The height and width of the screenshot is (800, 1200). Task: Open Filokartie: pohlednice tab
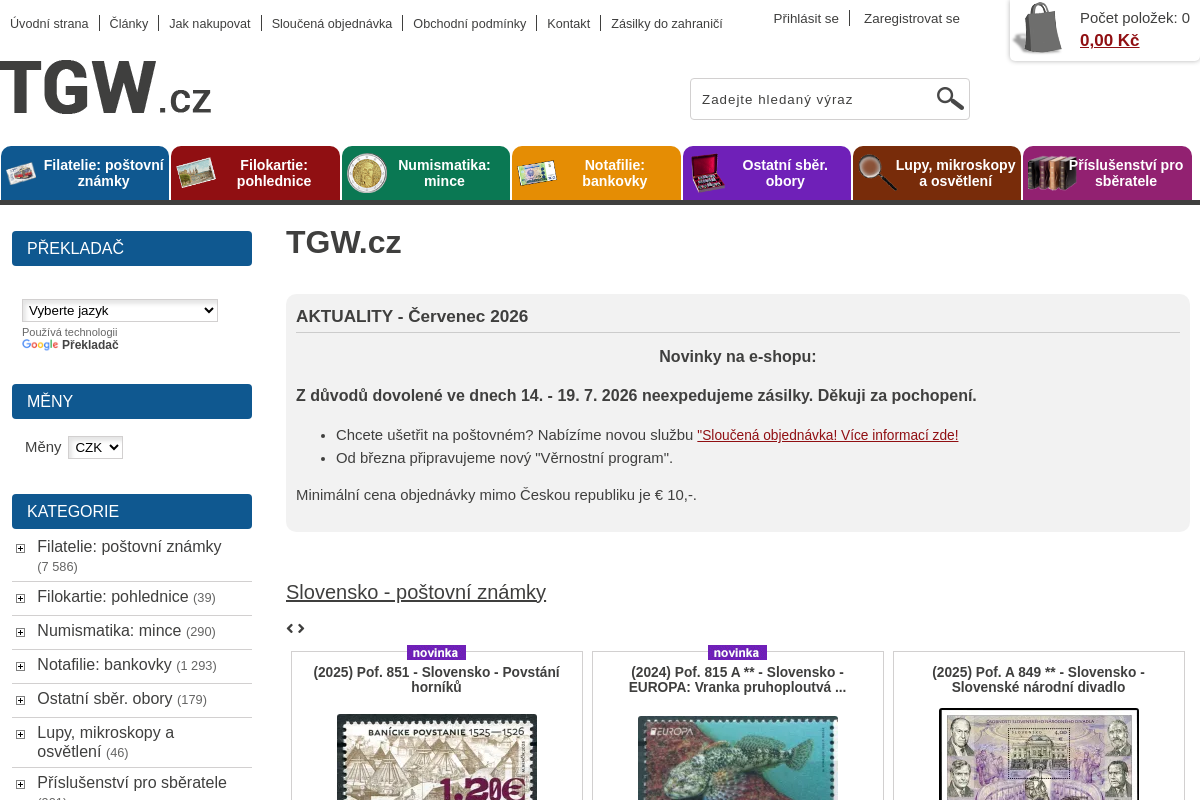click(x=255, y=173)
